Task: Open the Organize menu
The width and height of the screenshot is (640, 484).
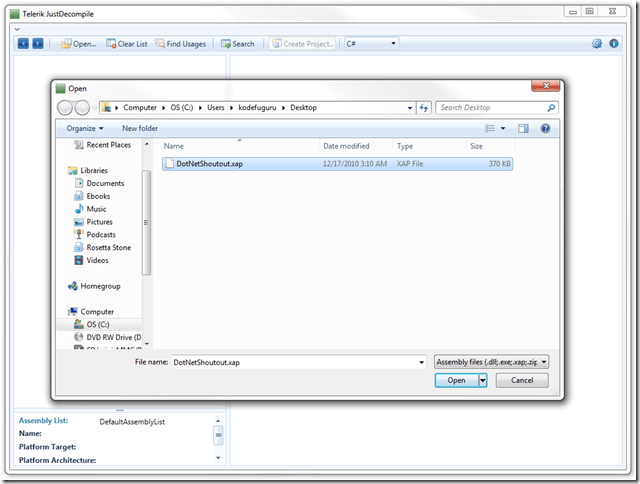Action: [x=85, y=128]
